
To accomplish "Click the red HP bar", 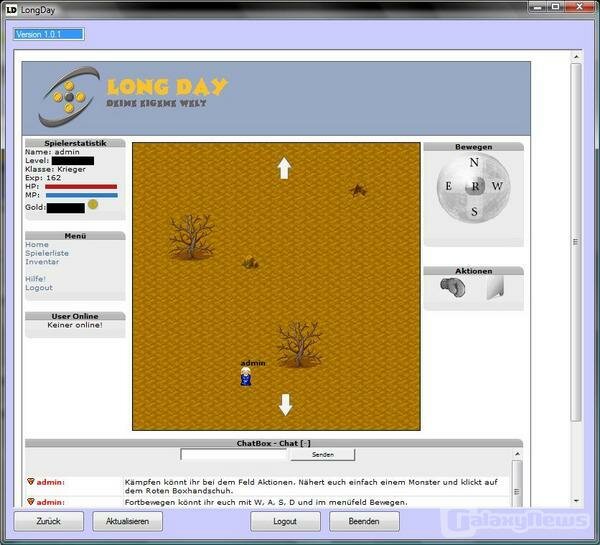I will [x=81, y=187].
